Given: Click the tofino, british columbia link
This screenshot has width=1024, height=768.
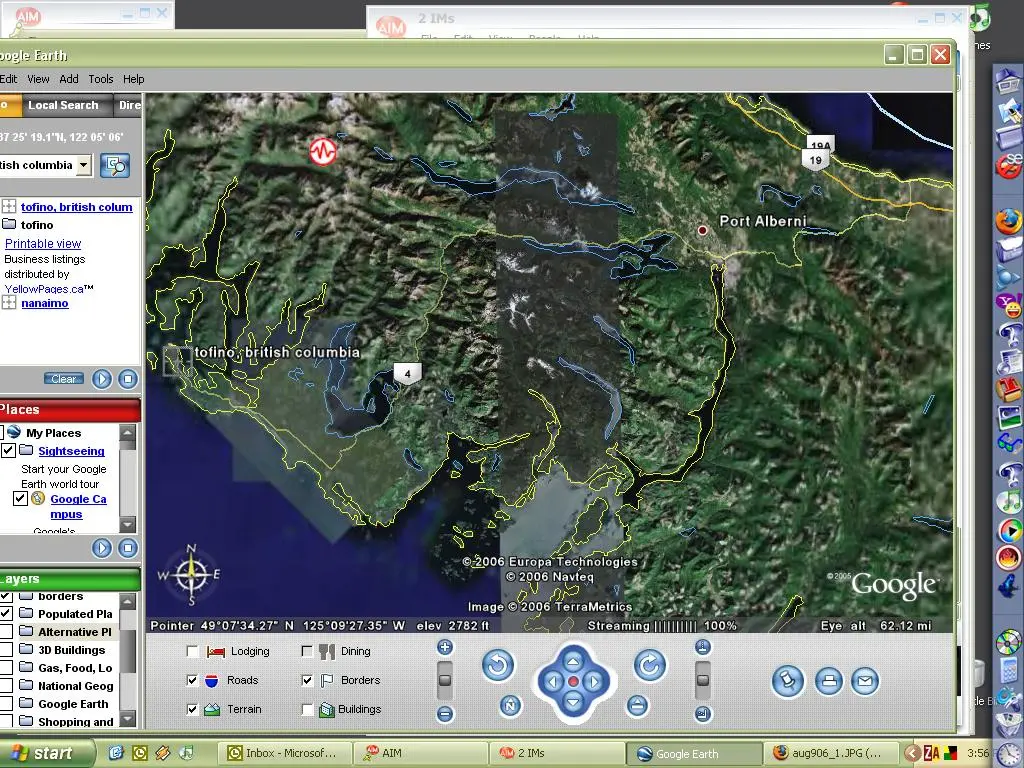Looking at the screenshot, I should [x=76, y=207].
